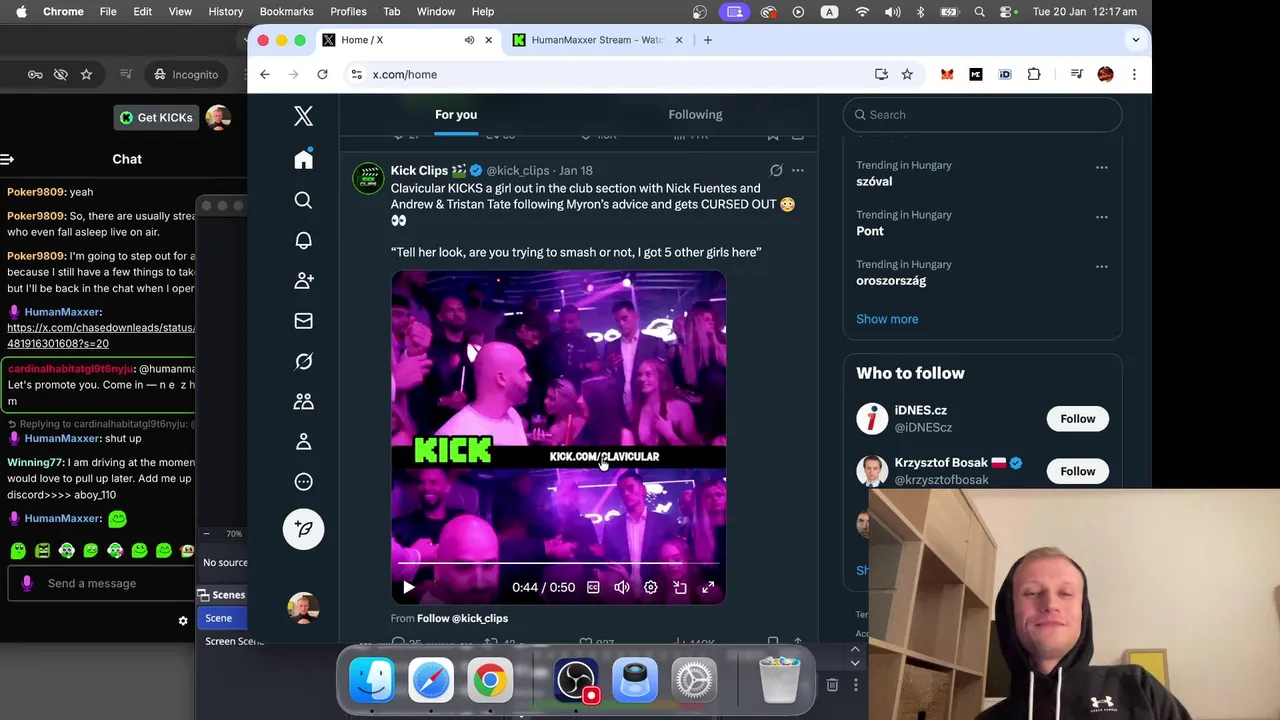Click the X Search field
Image resolution: width=1280 pixels, height=720 pixels.
click(x=982, y=115)
